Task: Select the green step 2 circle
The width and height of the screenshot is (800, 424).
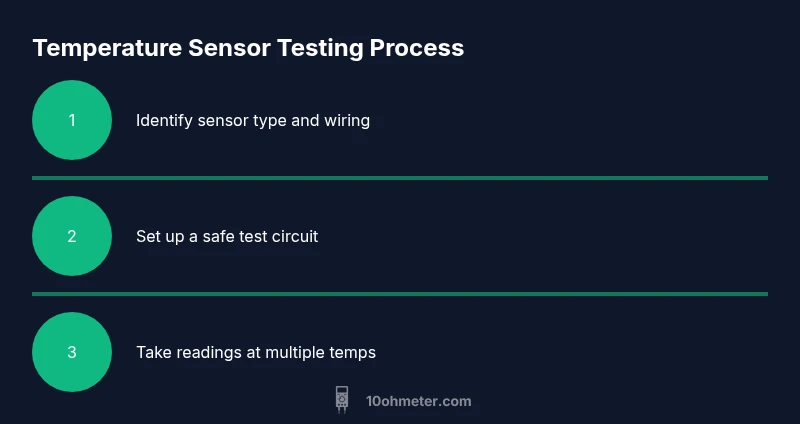Action: click(x=72, y=237)
